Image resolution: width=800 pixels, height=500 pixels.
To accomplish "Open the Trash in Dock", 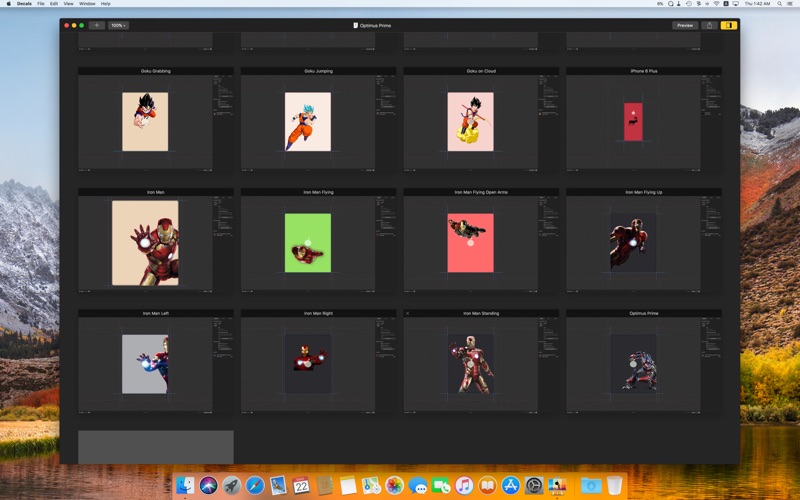I will pyautogui.click(x=615, y=485).
